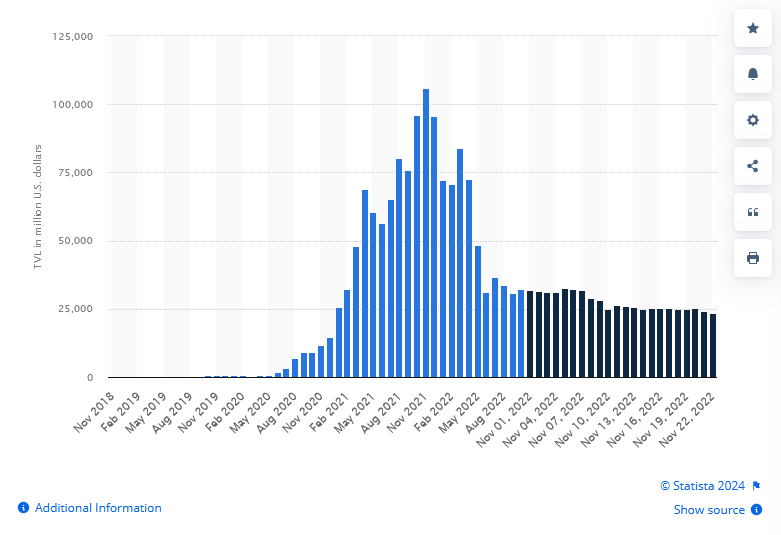Click the May 2019 x-axis label

click(x=145, y=413)
